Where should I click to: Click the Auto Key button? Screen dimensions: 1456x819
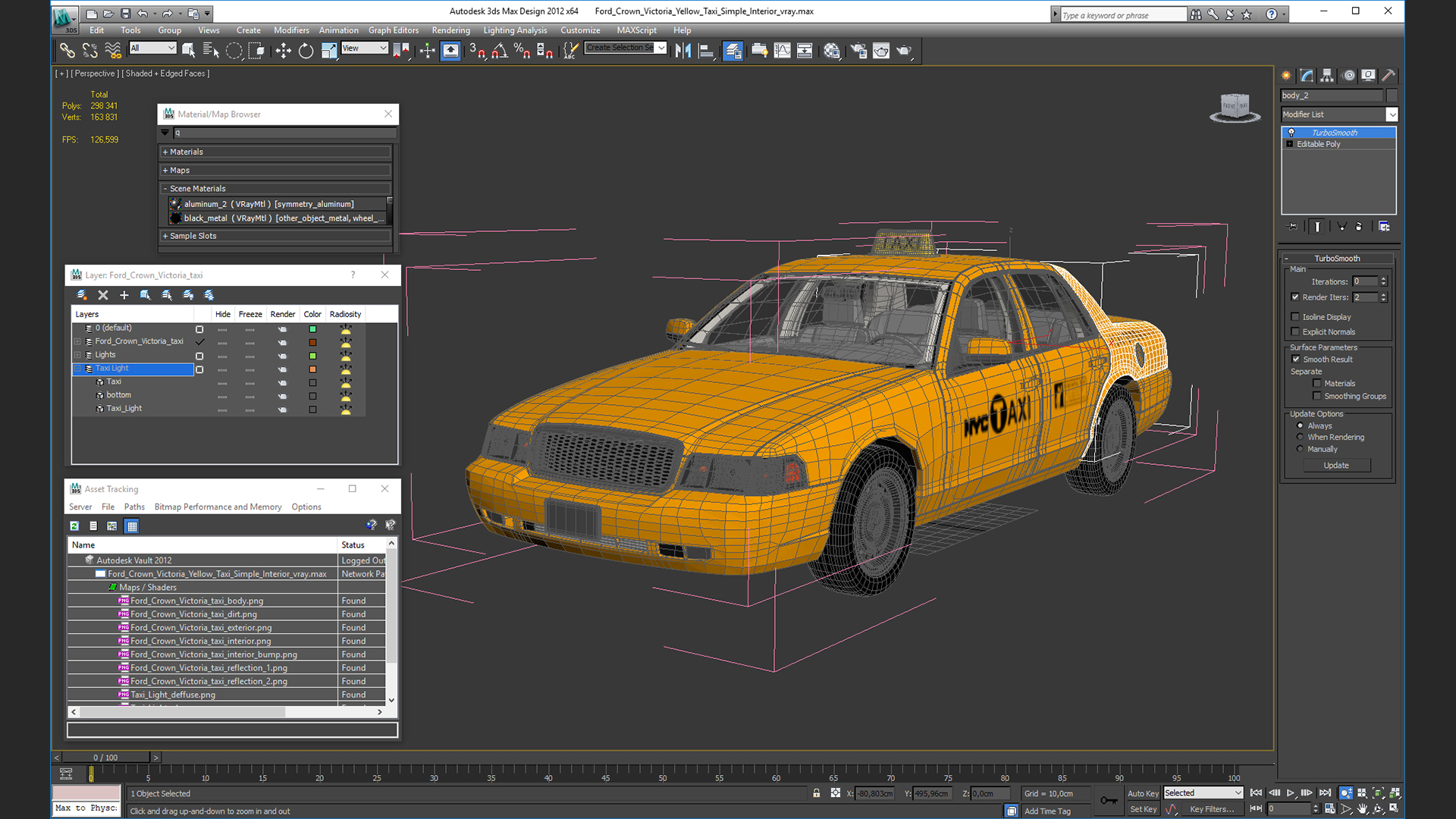pos(1143,793)
